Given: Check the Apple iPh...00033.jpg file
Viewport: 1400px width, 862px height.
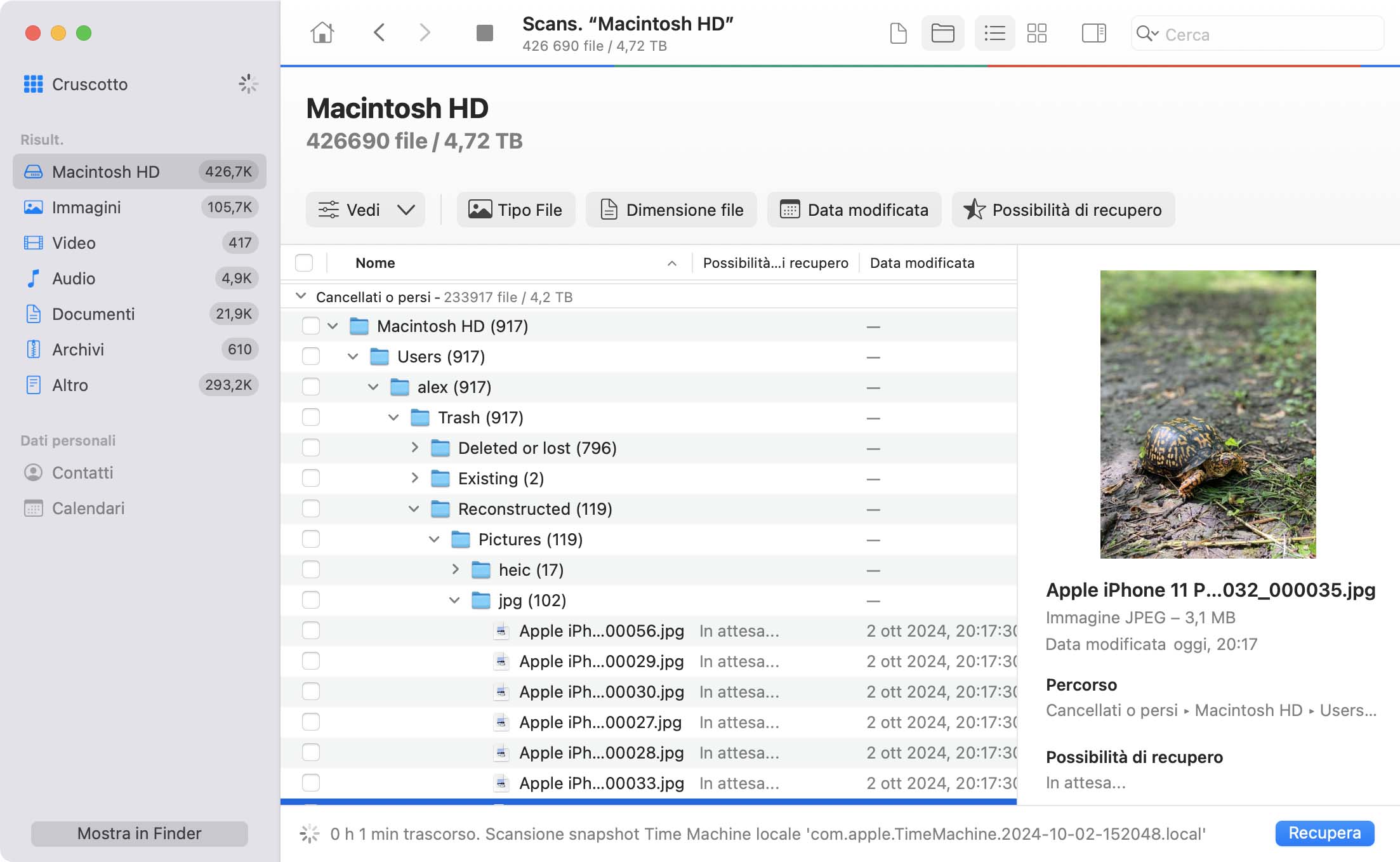Looking at the screenshot, I should [311, 783].
